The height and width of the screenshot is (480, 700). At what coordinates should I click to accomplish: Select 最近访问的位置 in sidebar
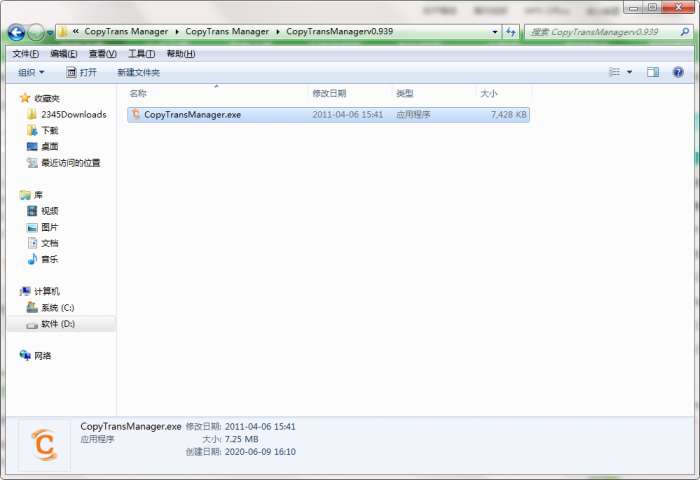click(71, 163)
